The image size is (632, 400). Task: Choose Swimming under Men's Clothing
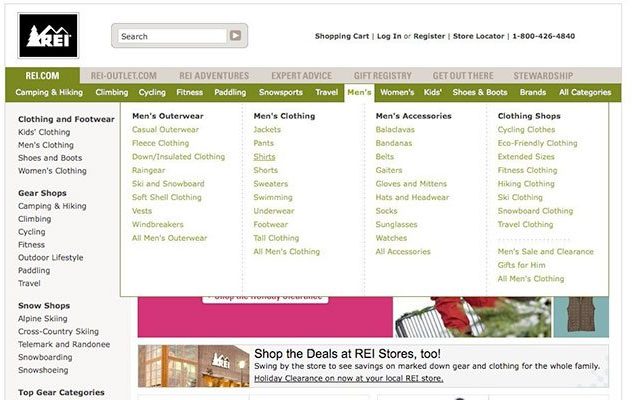coord(273,197)
